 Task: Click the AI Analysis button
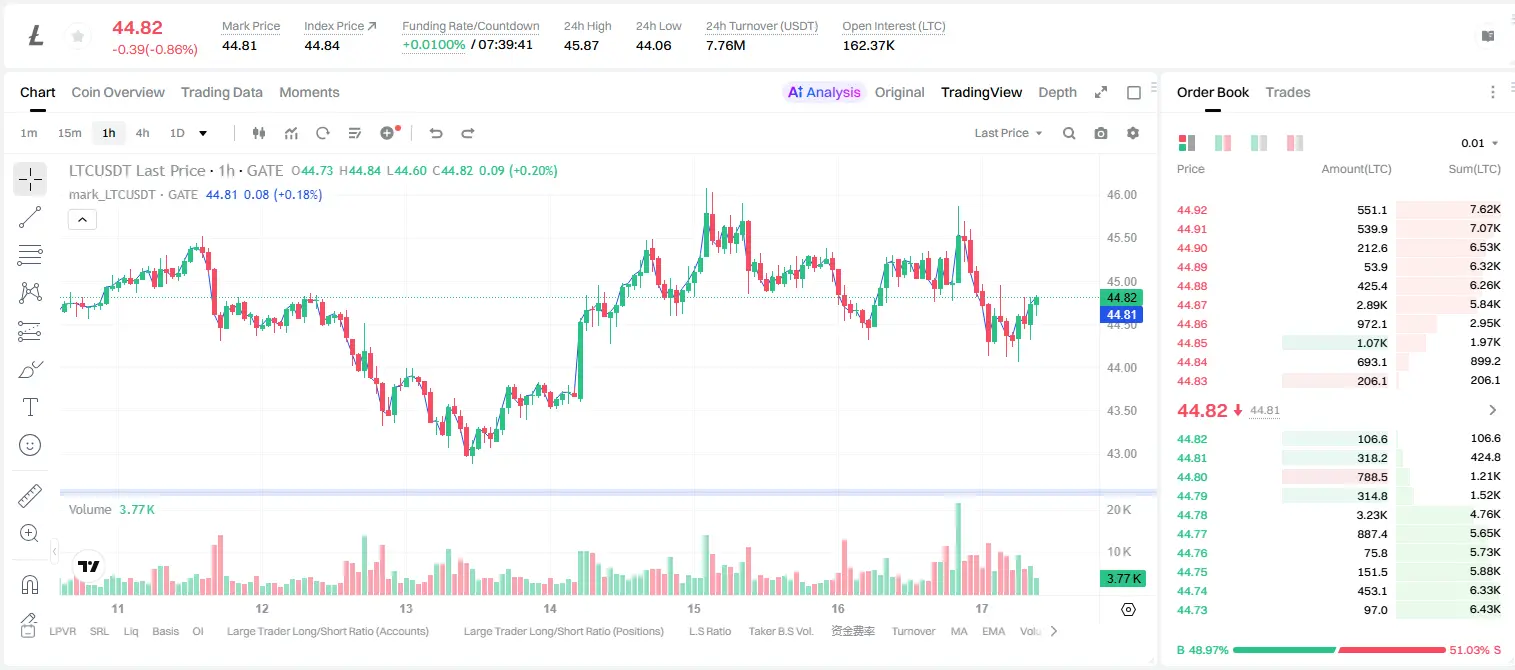point(824,92)
